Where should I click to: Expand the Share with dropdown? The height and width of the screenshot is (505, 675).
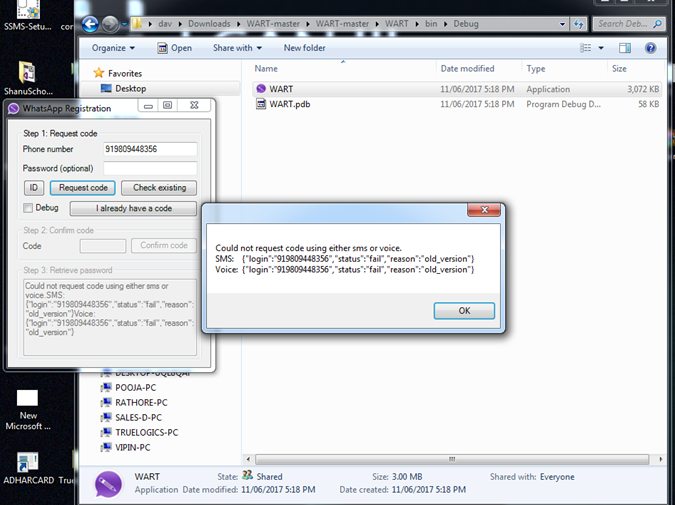pos(237,48)
